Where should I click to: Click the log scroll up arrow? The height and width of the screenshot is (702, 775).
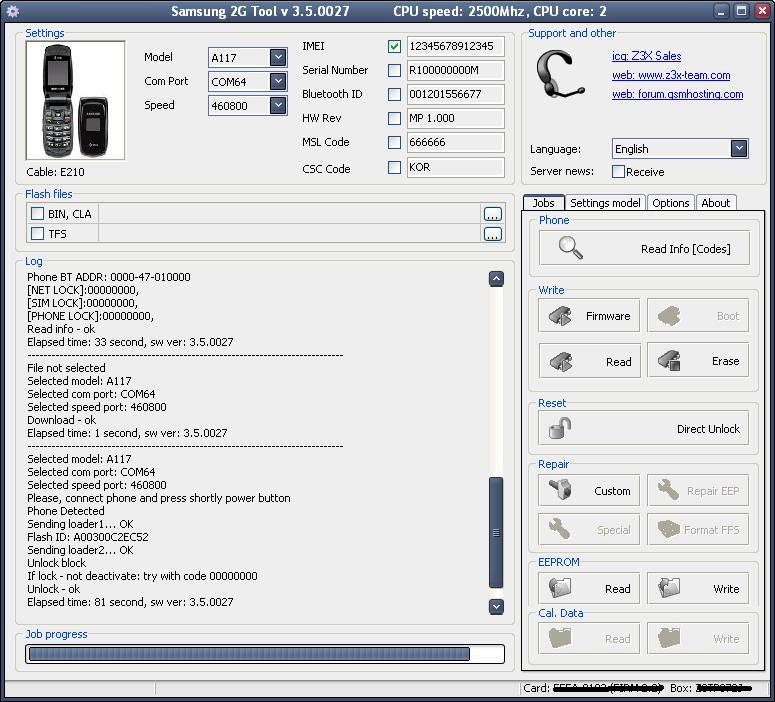coord(496,279)
